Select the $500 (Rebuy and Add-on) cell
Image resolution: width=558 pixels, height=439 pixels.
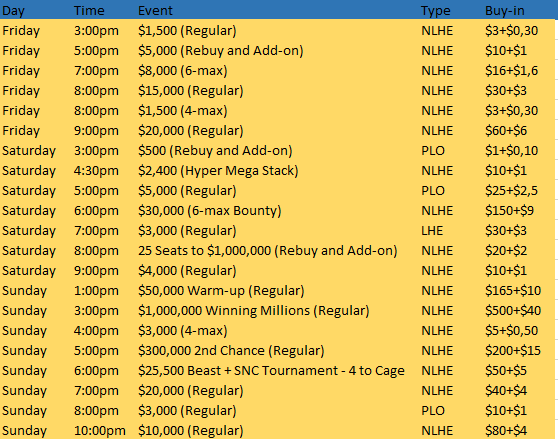tap(215, 150)
